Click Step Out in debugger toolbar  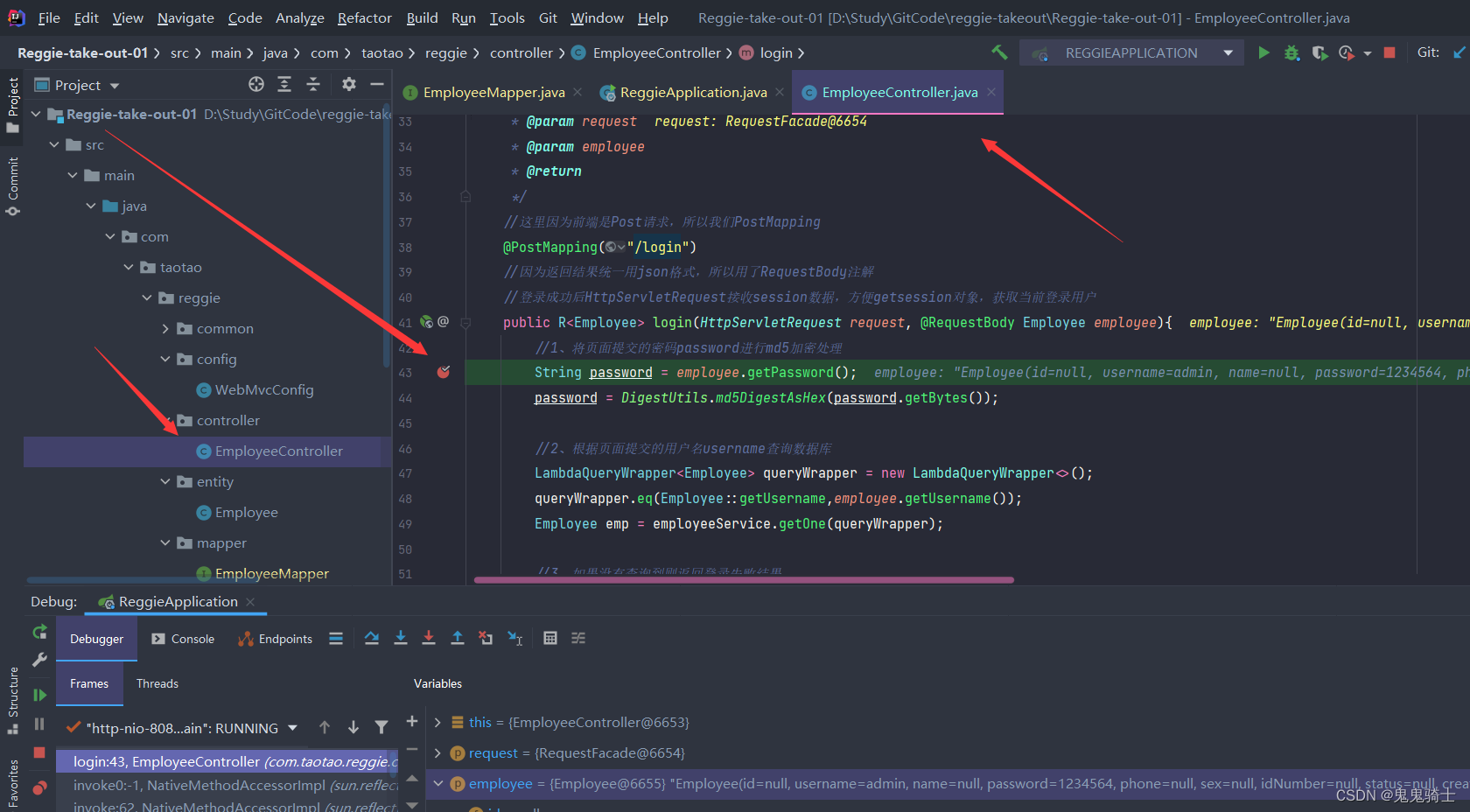(x=457, y=639)
